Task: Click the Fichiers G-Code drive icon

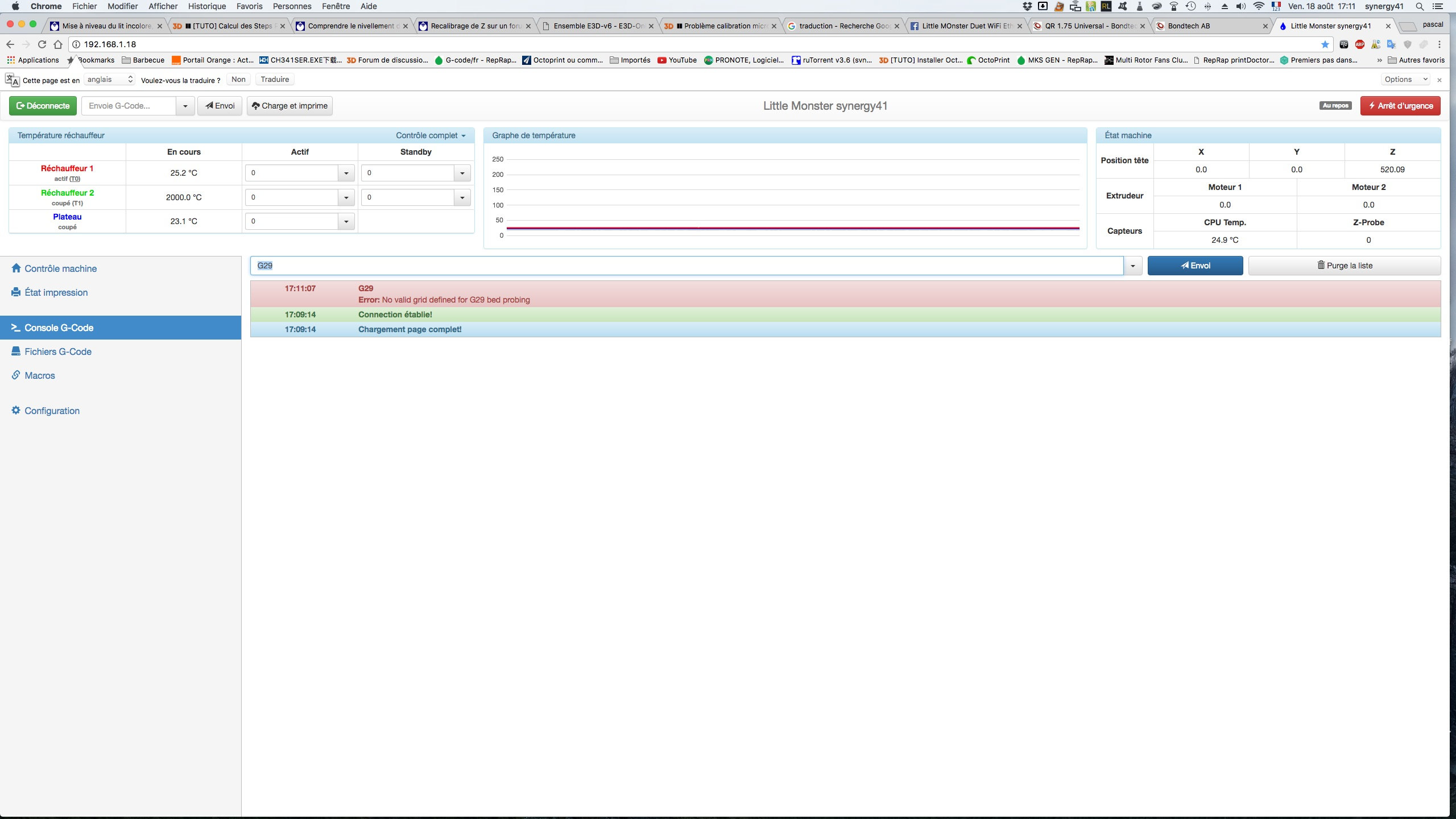Action: click(16, 351)
